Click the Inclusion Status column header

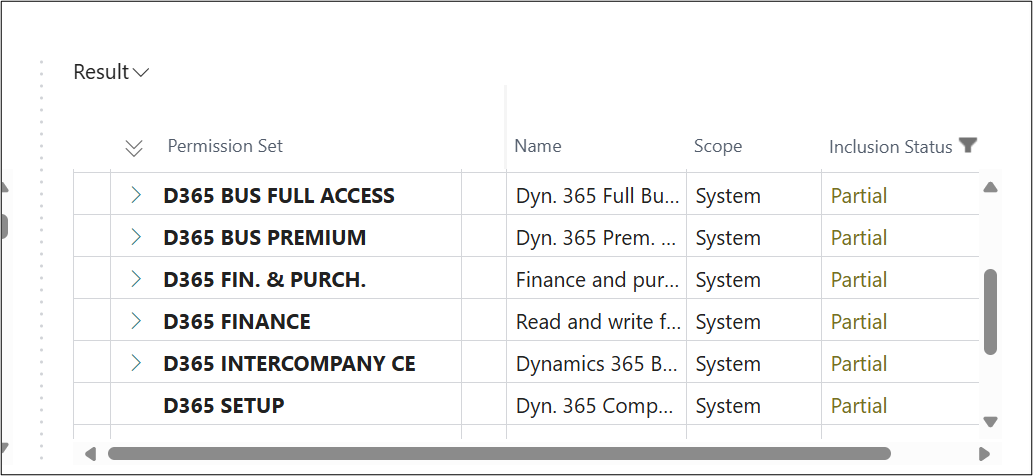[x=891, y=147]
